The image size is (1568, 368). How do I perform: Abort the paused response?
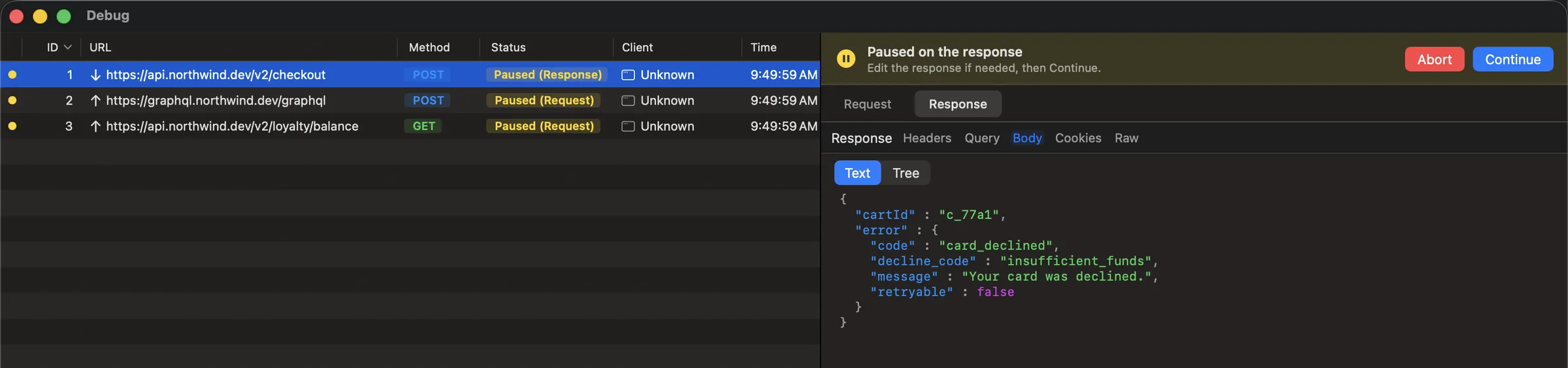click(1434, 59)
